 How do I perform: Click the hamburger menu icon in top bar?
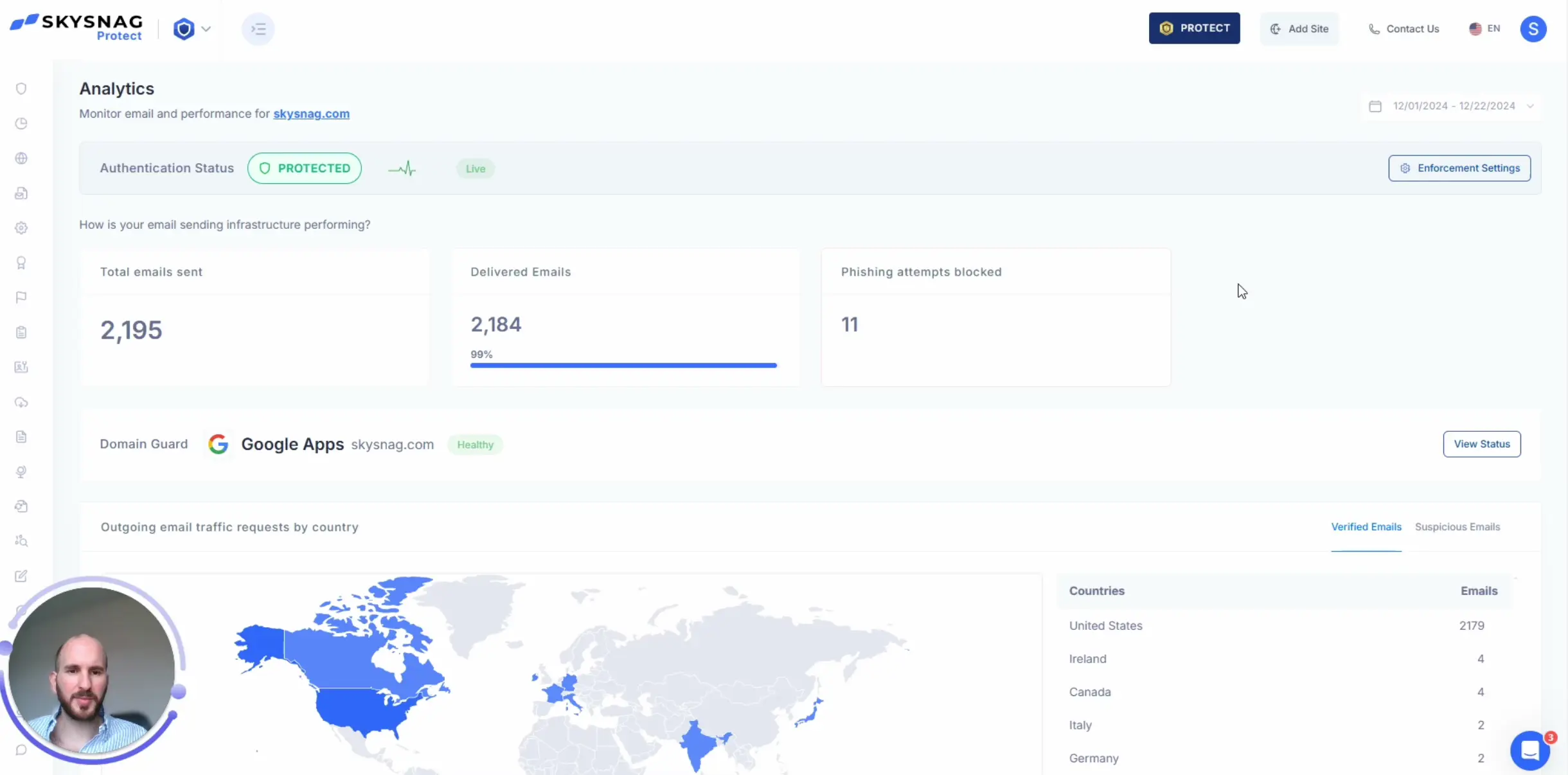[x=258, y=28]
